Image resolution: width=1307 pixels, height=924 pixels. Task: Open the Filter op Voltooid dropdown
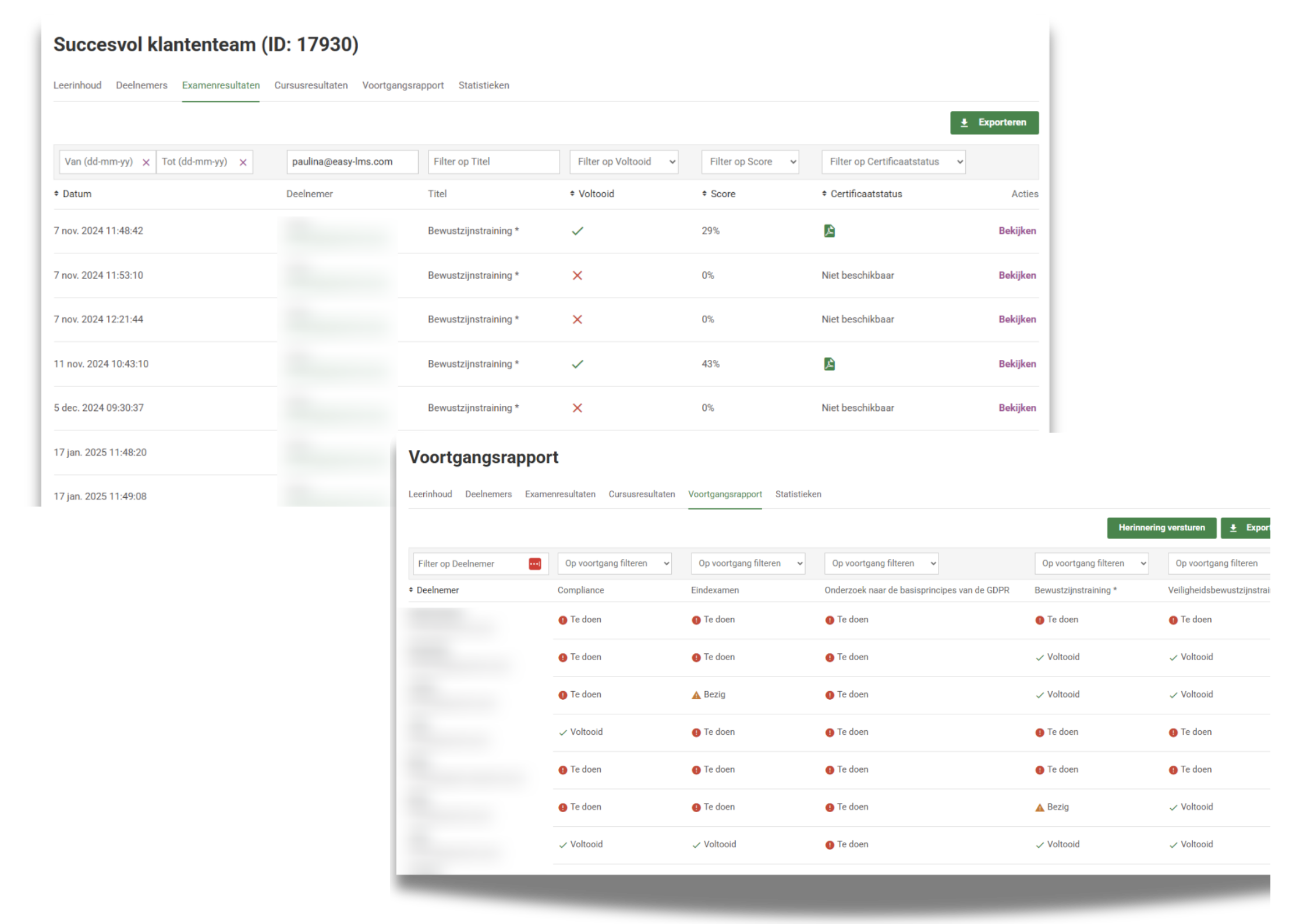(624, 162)
